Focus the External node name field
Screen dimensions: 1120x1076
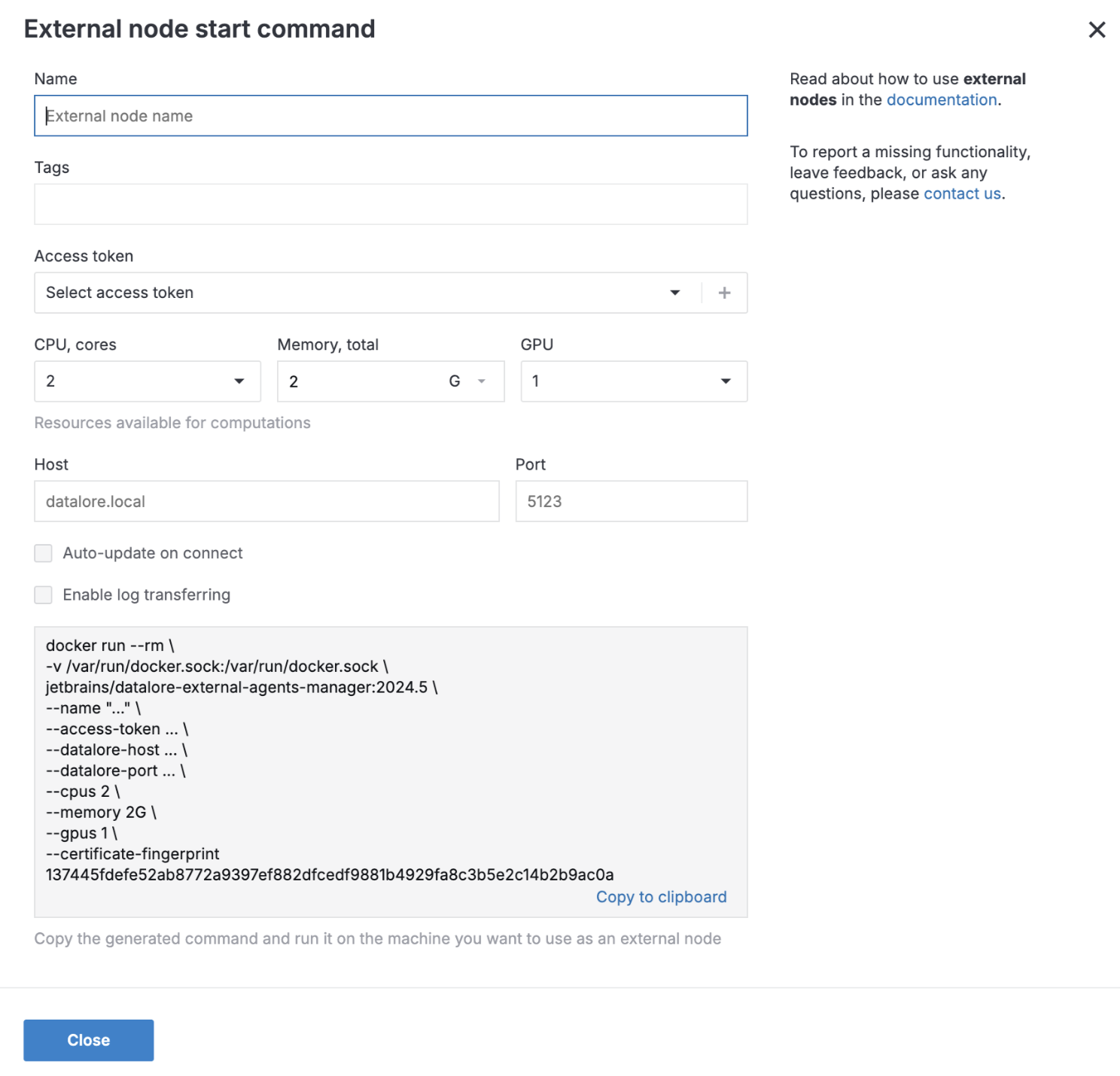[x=391, y=116]
